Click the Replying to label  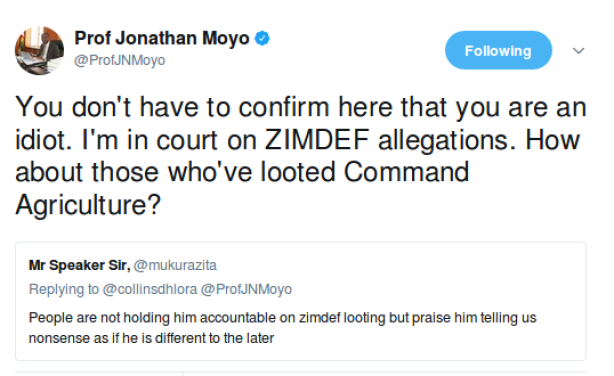click(64, 289)
